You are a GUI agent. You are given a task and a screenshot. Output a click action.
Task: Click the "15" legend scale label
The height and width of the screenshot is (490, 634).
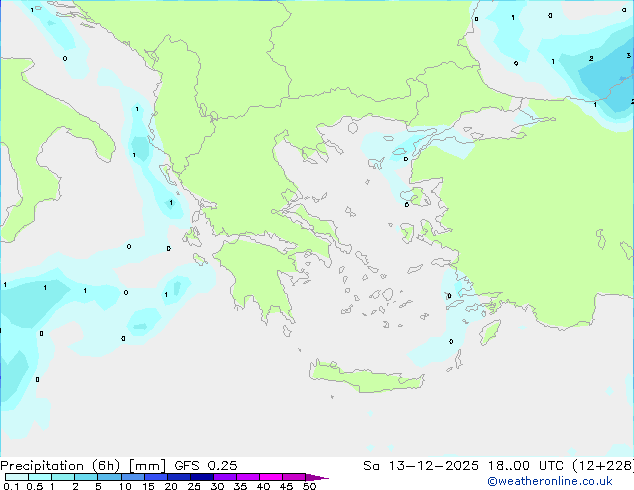[x=148, y=486]
